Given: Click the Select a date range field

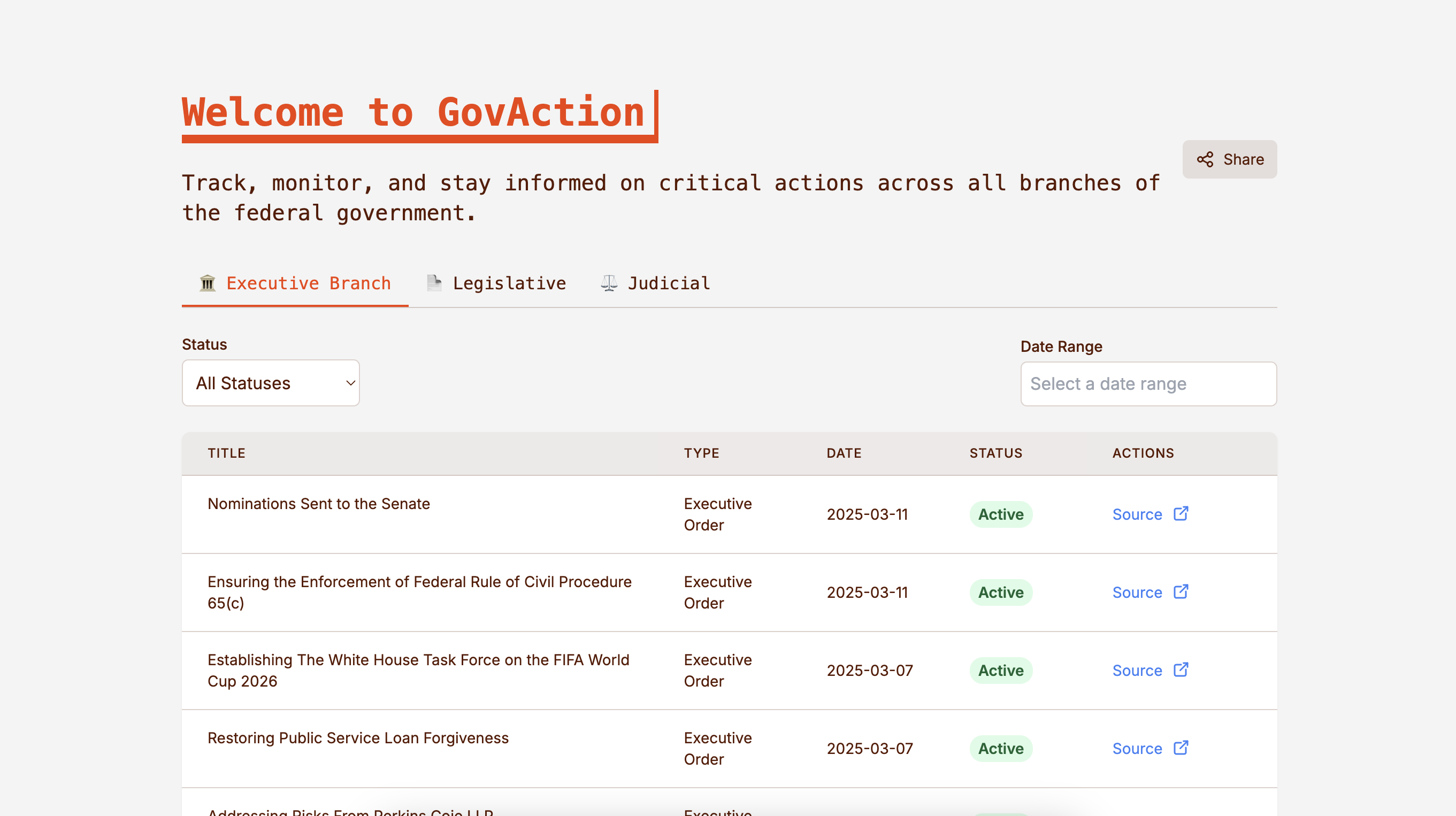Looking at the screenshot, I should 1148,384.
